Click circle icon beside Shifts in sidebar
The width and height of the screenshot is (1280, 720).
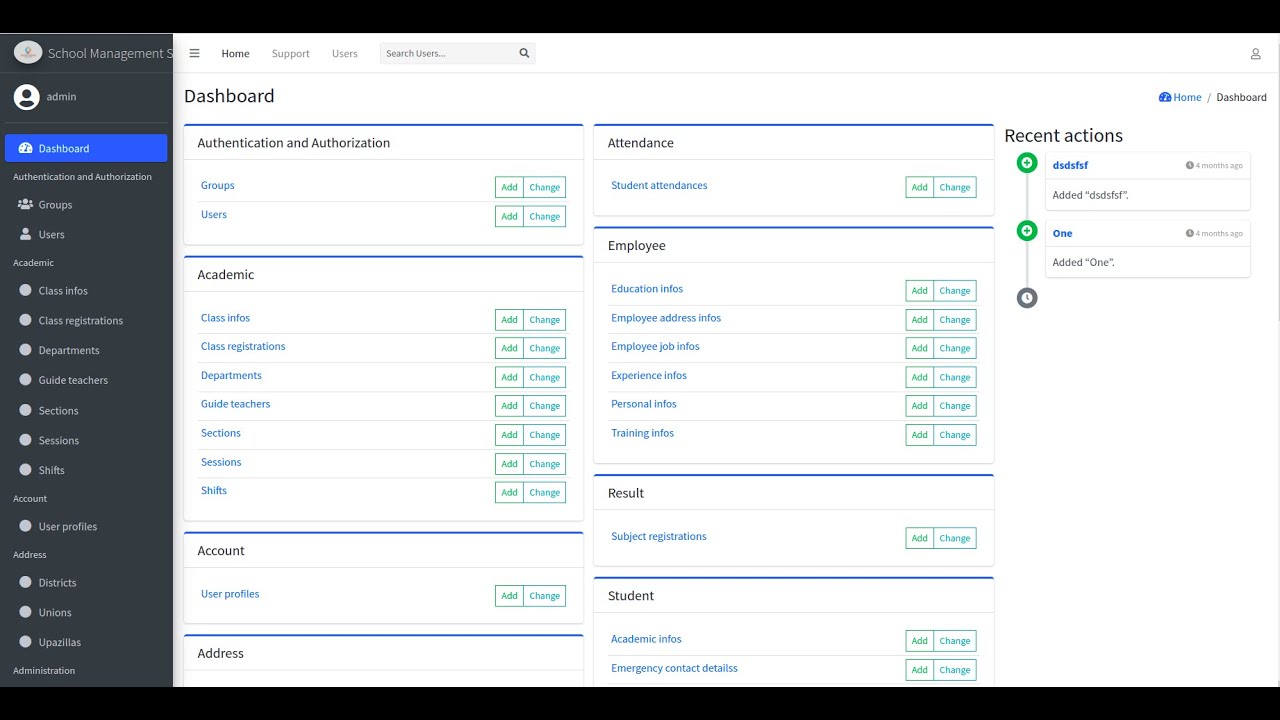coord(26,470)
